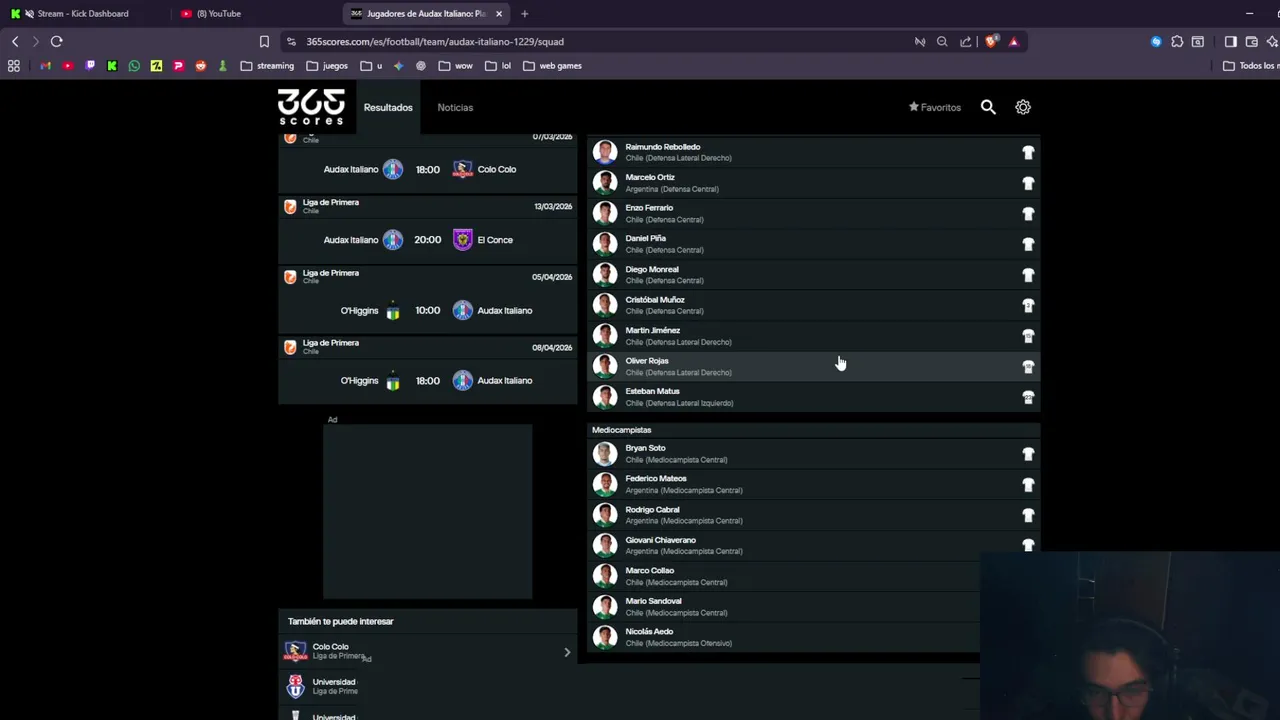The width and height of the screenshot is (1280, 720).
Task: Open Brave Rewards triangle icon
Action: pyautogui.click(x=1014, y=42)
